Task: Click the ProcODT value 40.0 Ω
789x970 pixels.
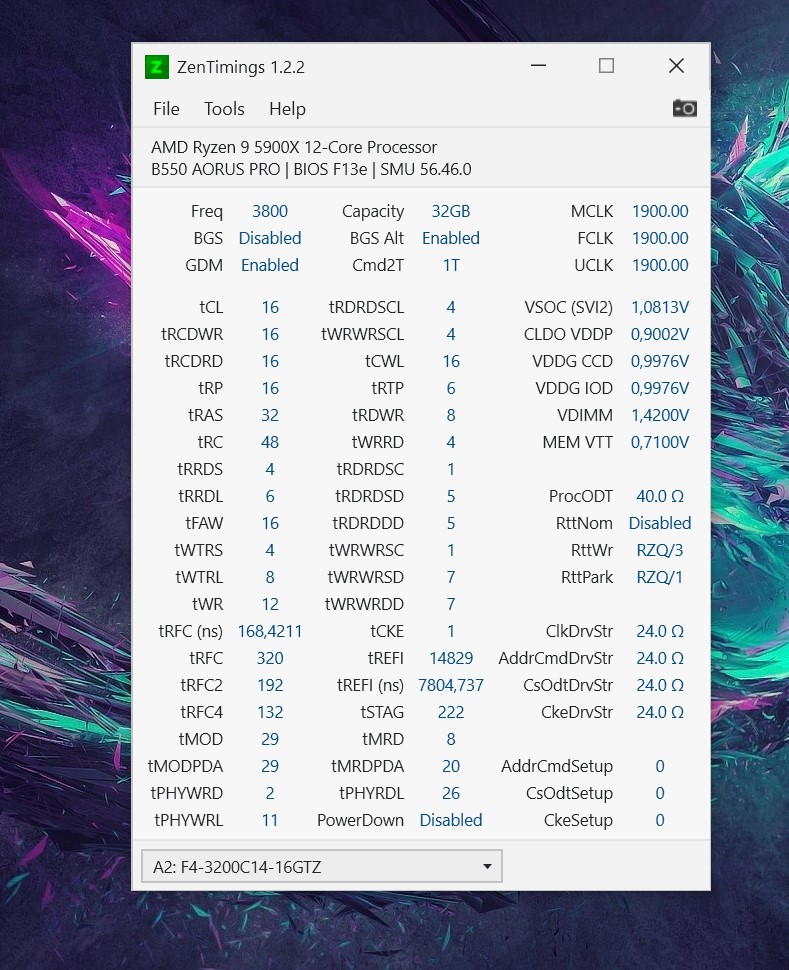Action: tap(660, 496)
